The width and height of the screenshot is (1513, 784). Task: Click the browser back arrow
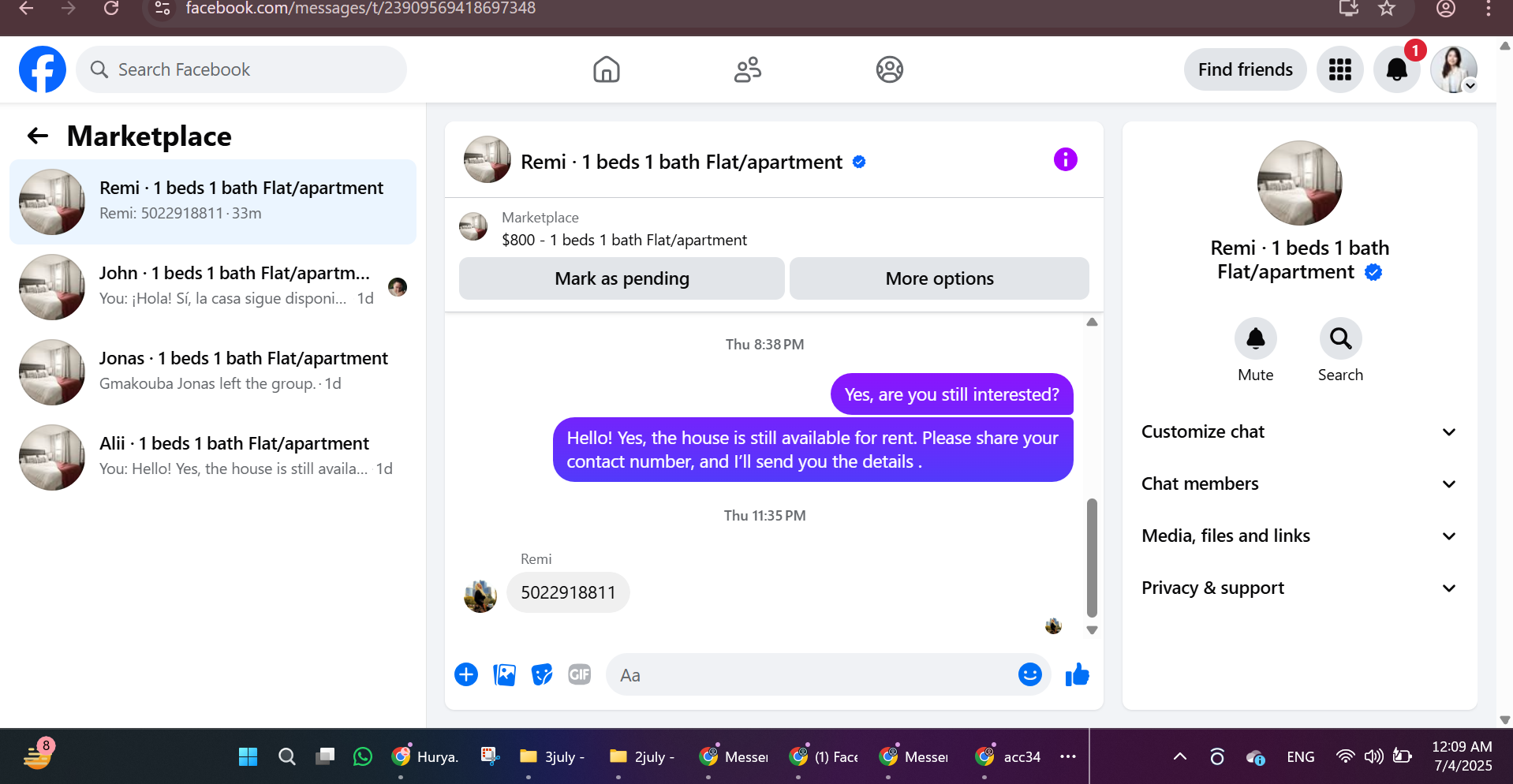coord(26,8)
